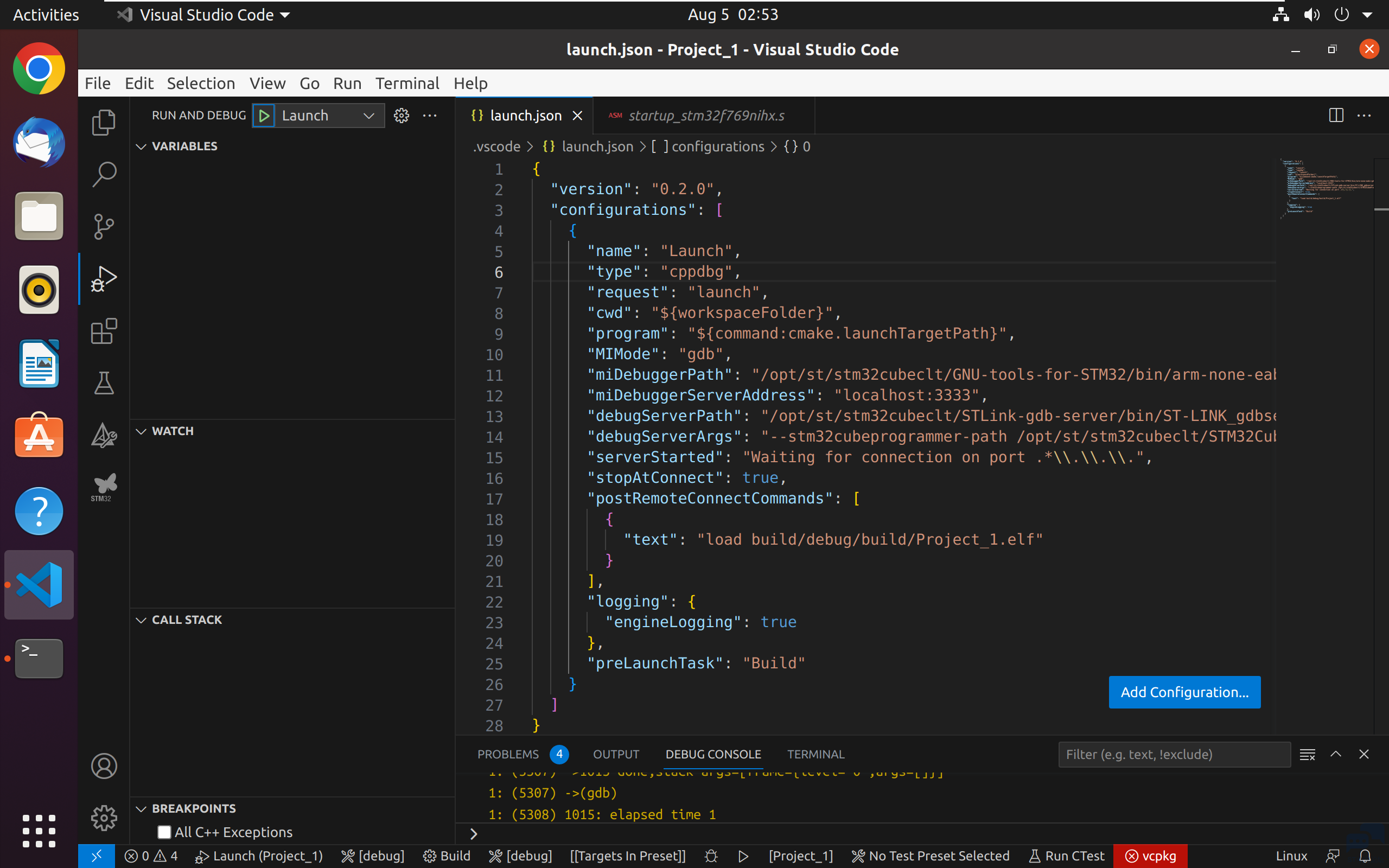Open Run and Debug more actions menu
Image resolution: width=1389 pixels, height=868 pixels.
430,116
